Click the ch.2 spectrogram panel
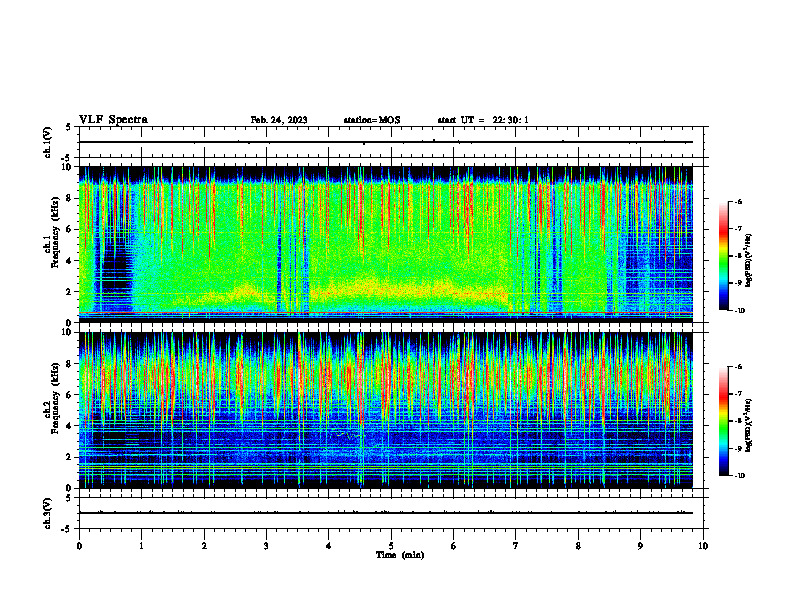The height and width of the screenshot is (612, 792). (x=386, y=410)
